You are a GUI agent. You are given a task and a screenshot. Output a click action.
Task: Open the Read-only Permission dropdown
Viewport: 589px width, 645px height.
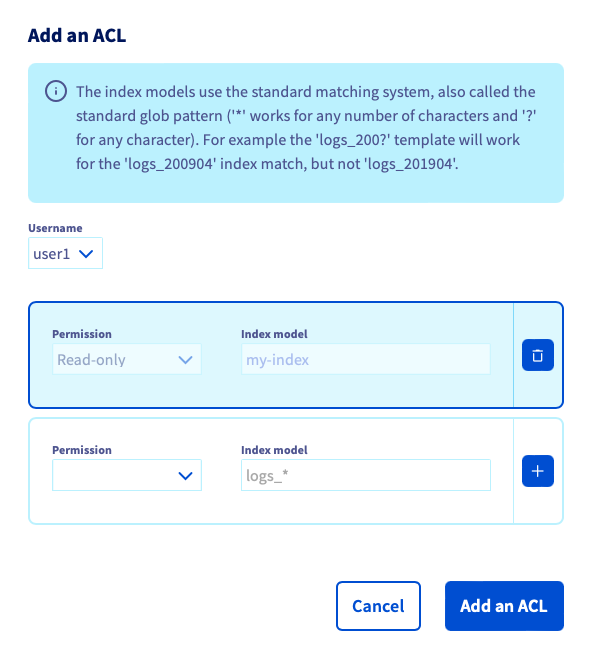point(127,360)
